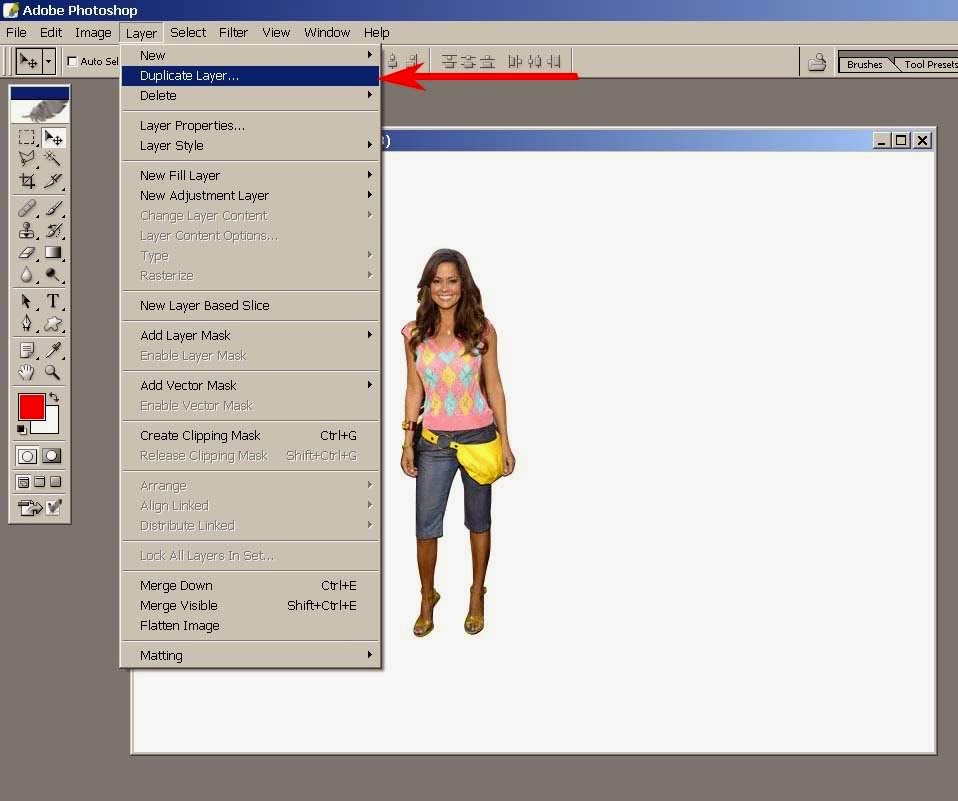Open the Select menu
This screenshot has width=958, height=801.
(188, 32)
